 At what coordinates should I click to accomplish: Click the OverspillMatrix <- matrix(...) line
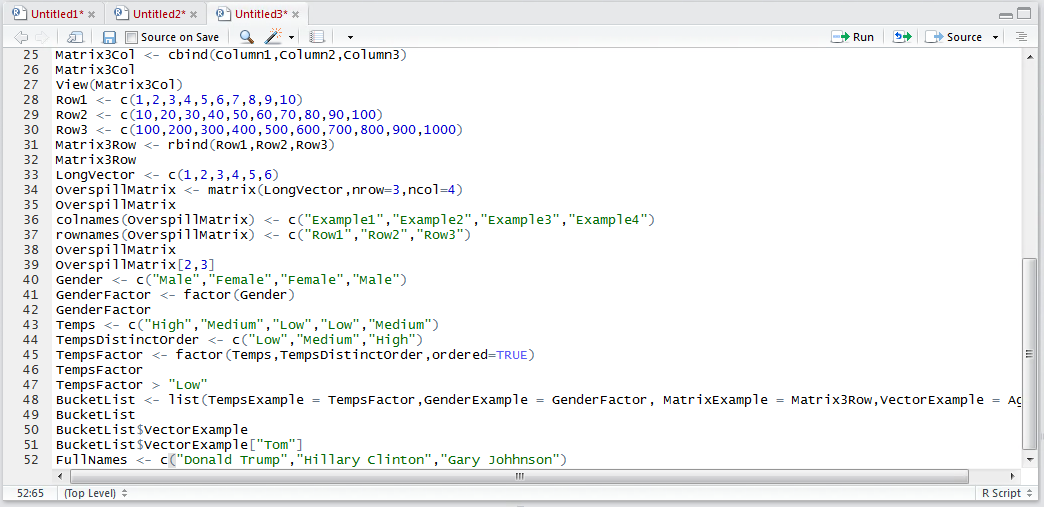click(259, 190)
